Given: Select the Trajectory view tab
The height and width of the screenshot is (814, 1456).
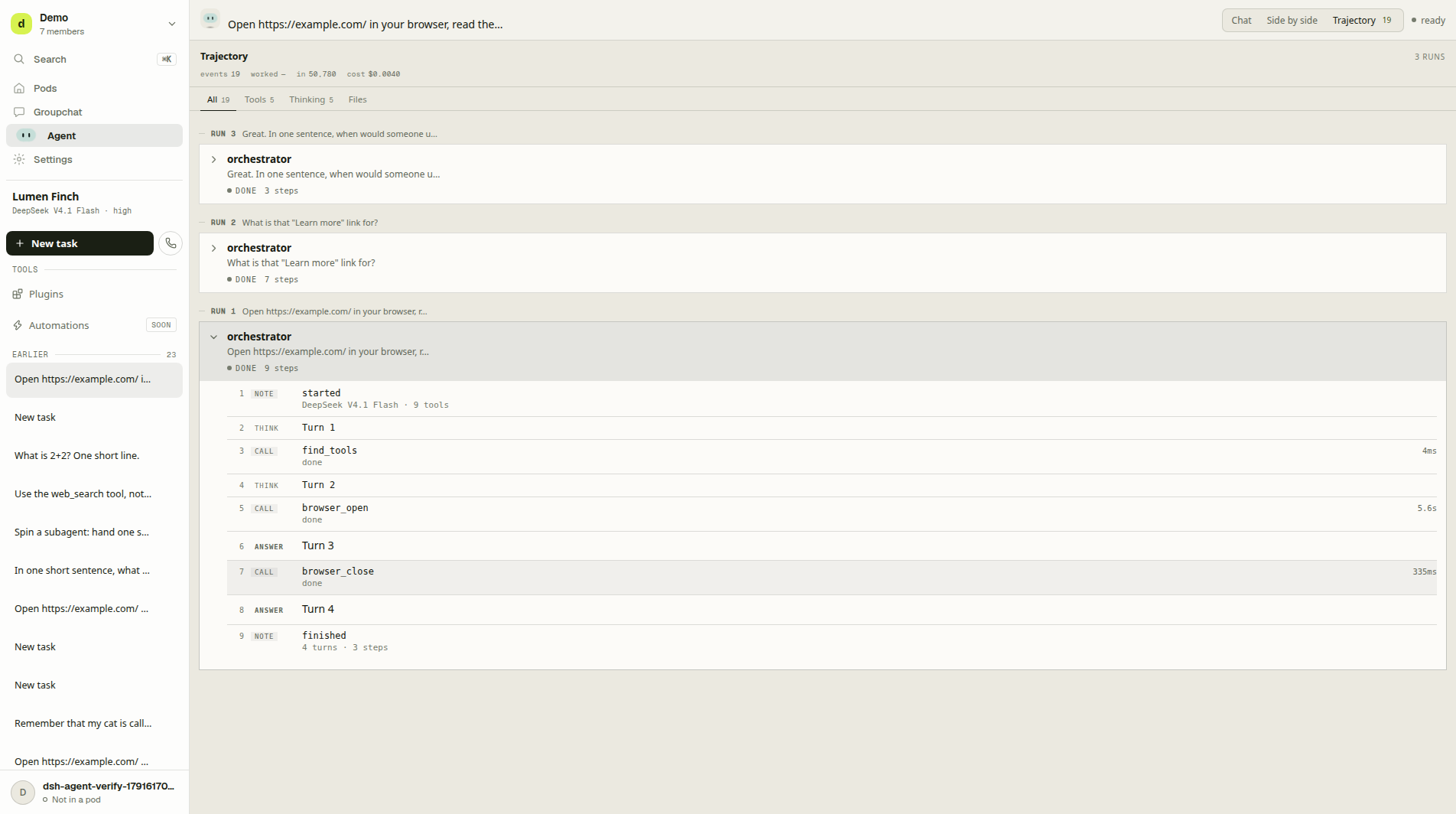Looking at the screenshot, I should click(x=1362, y=20).
